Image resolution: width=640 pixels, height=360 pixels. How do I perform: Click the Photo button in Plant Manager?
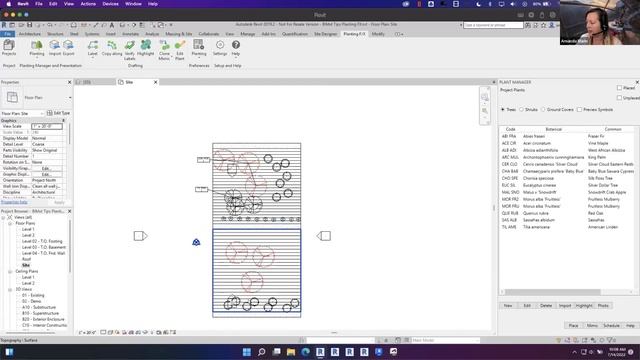coord(603,305)
